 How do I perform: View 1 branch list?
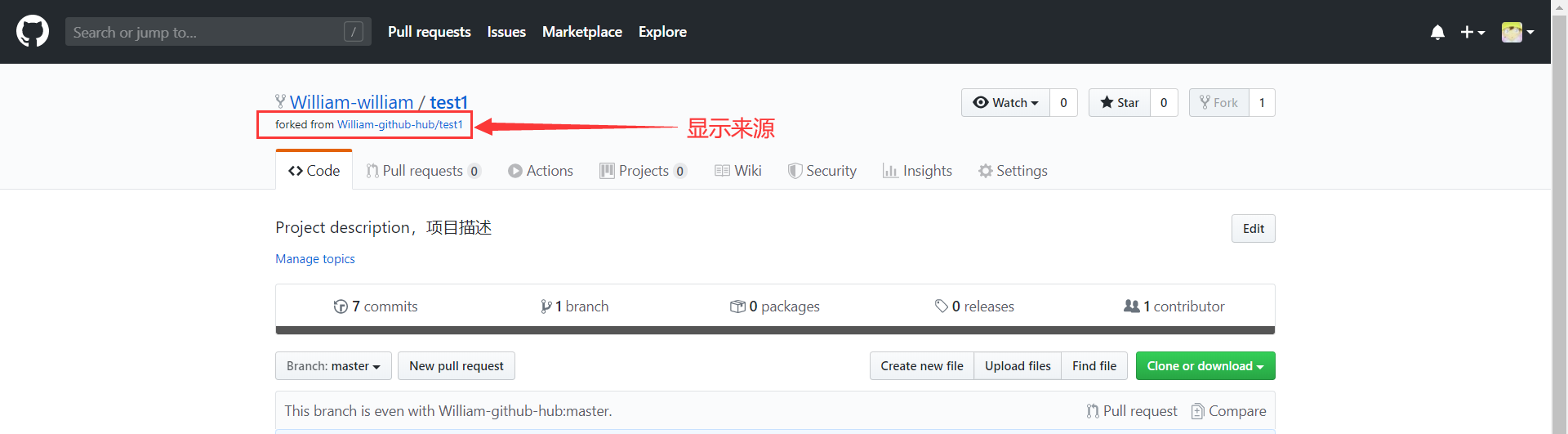point(574,306)
